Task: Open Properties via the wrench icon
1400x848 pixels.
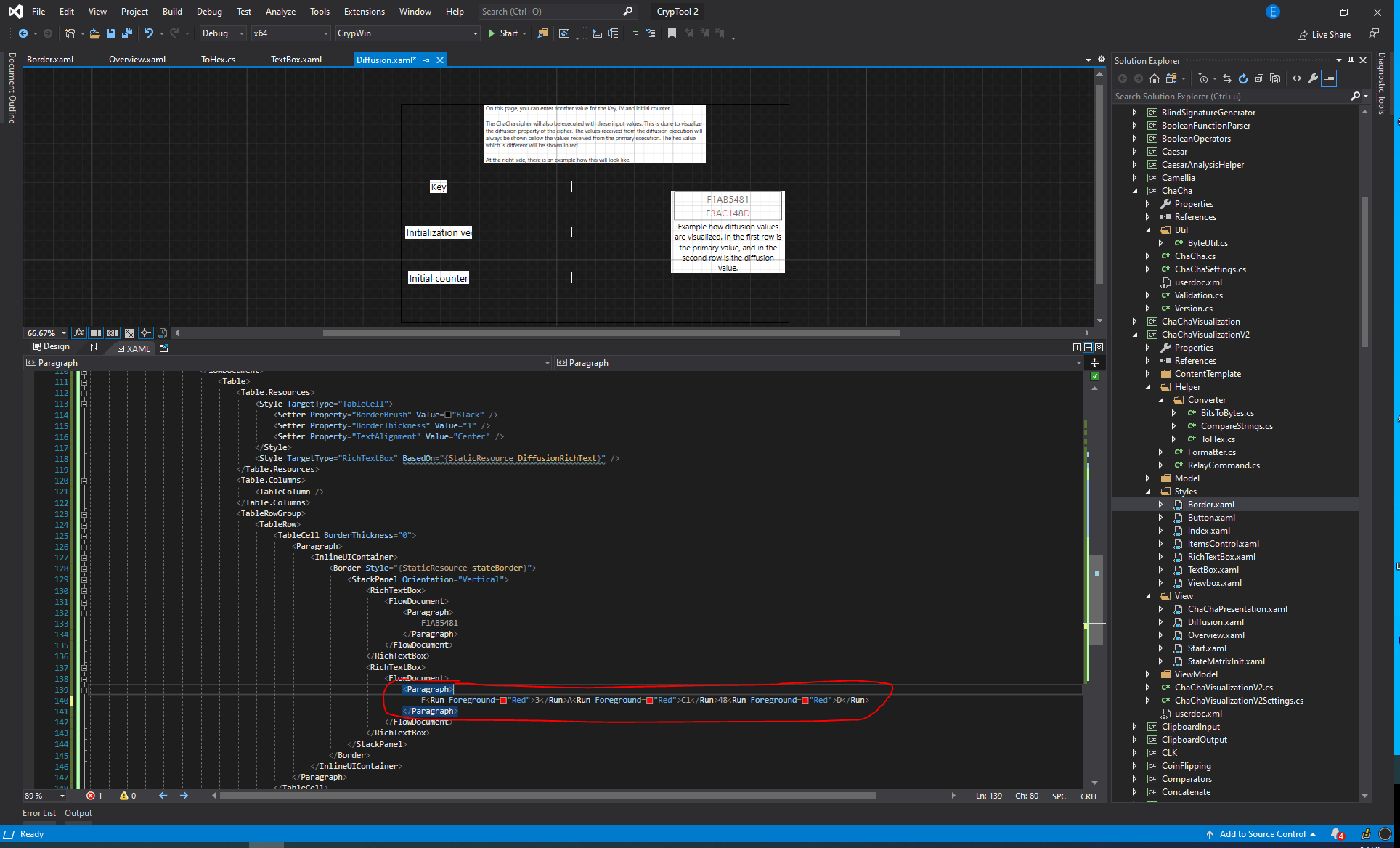Action: 1314,78
